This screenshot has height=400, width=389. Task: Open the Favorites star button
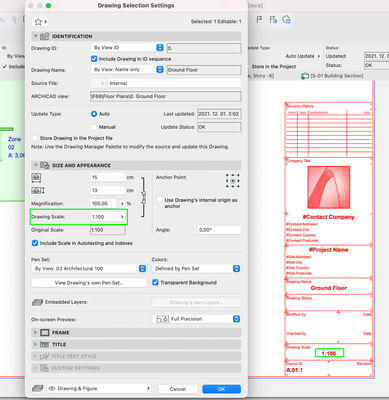pyautogui.click(x=40, y=22)
